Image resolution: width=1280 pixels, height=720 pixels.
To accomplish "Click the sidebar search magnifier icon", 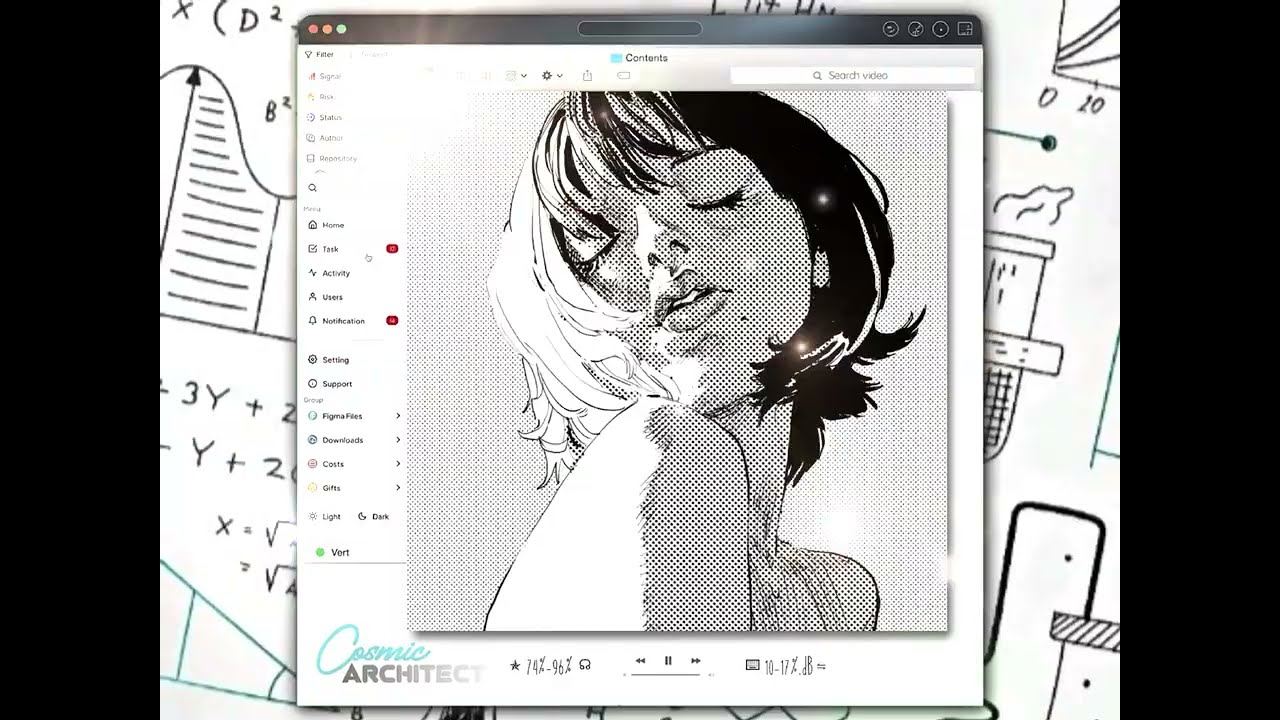I will tap(313, 188).
